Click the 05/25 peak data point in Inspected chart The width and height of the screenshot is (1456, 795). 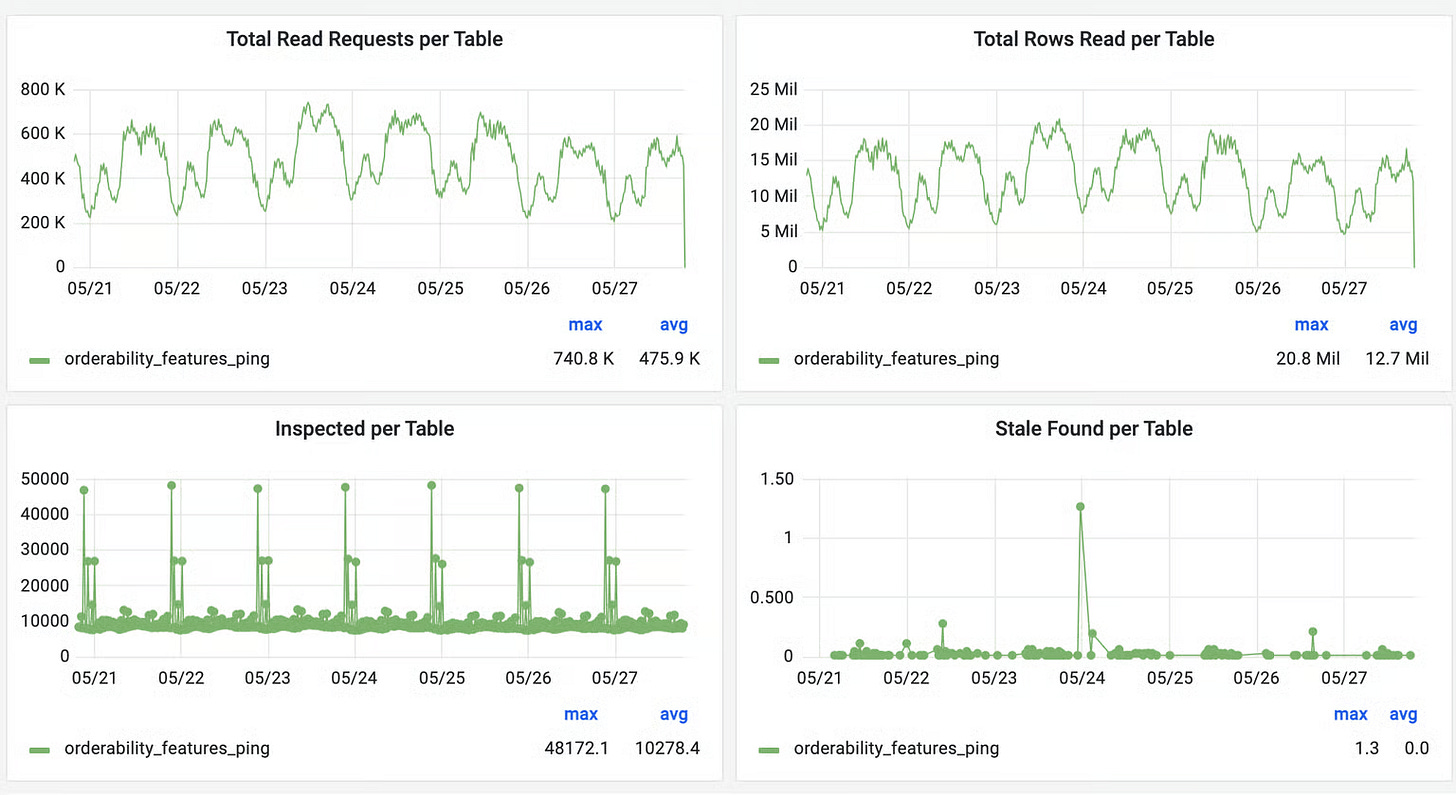click(x=432, y=485)
